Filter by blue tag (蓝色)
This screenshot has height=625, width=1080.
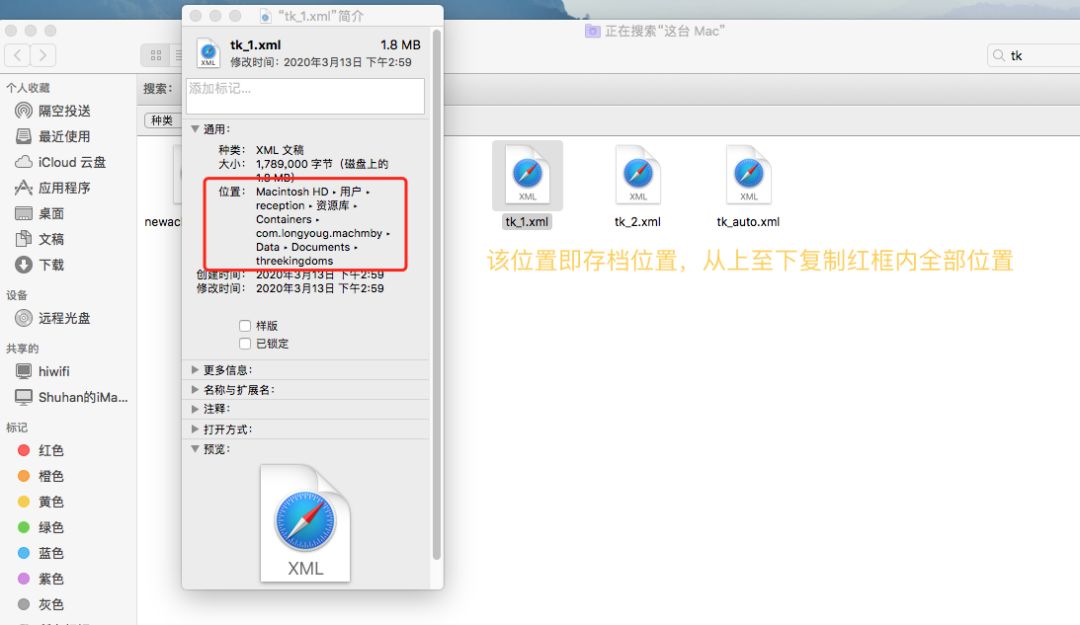(x=40, y=553)
